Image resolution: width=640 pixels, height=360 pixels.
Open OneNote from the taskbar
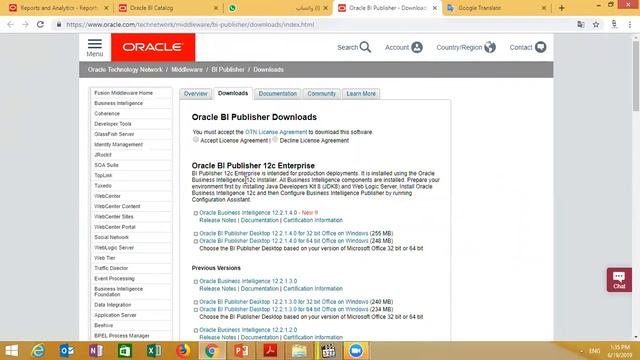pos(96,351)
